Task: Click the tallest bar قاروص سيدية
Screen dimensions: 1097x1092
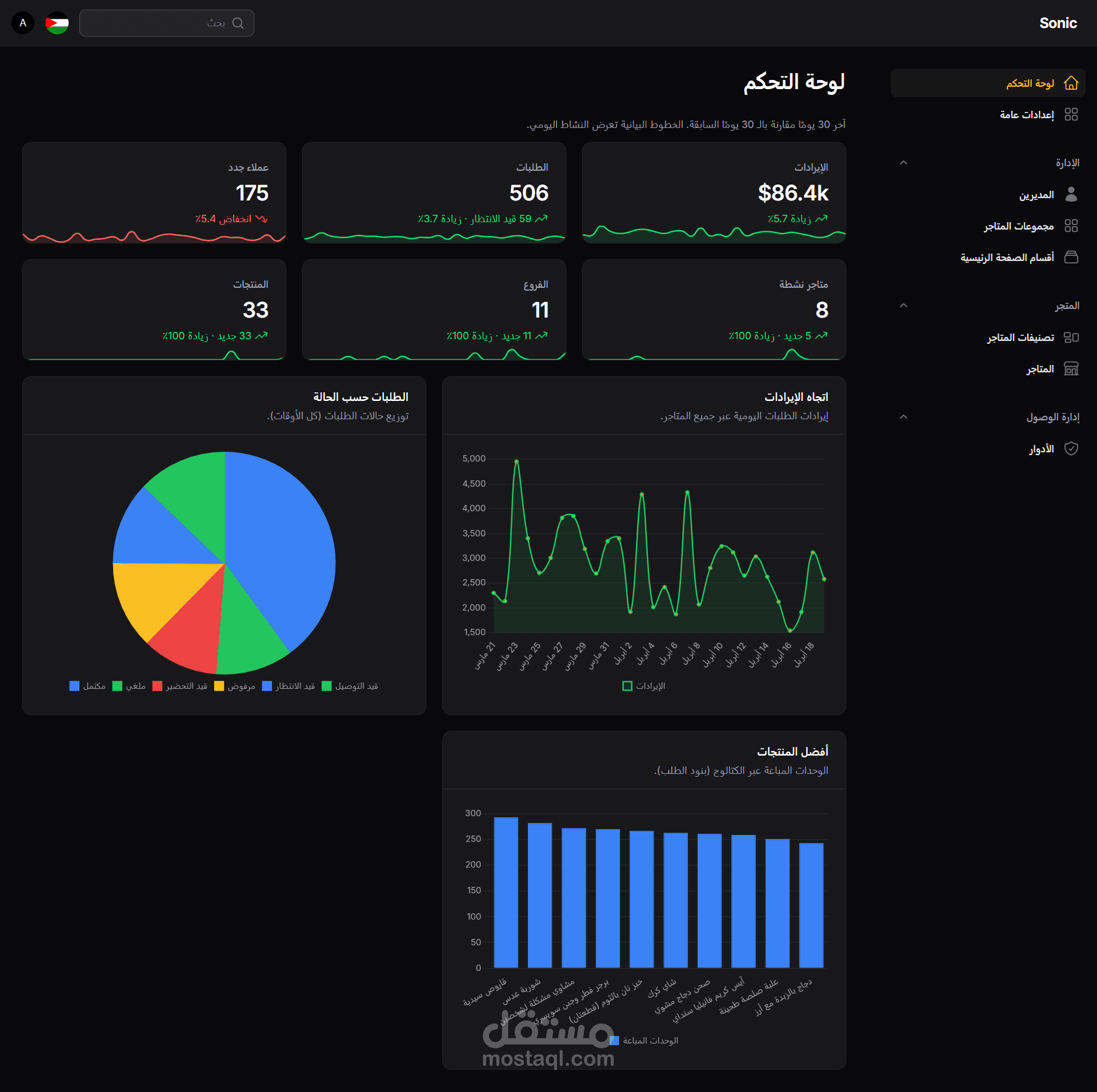Action: (x=506, y=893)
